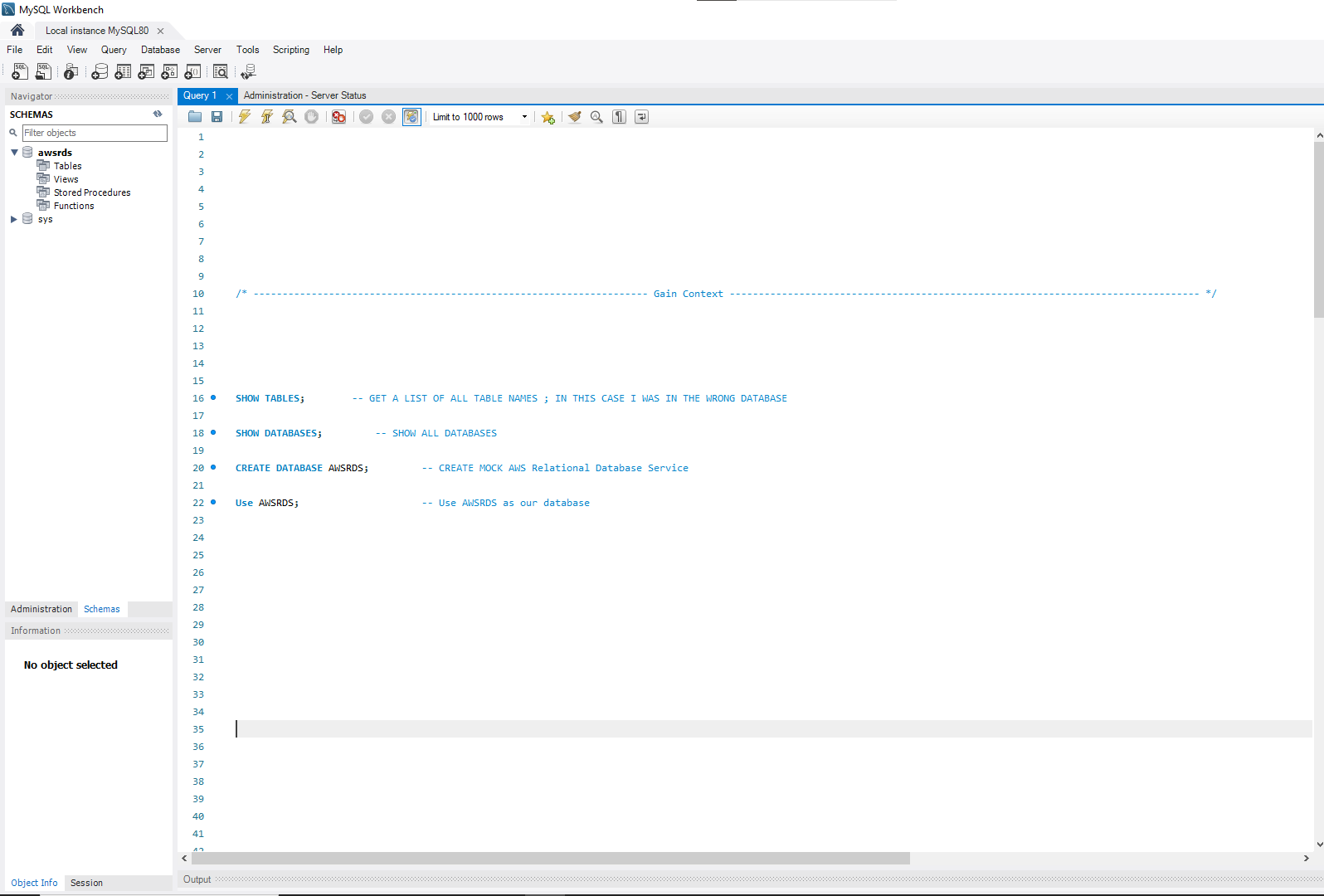Create a new table icon

[x=123, y=72]
